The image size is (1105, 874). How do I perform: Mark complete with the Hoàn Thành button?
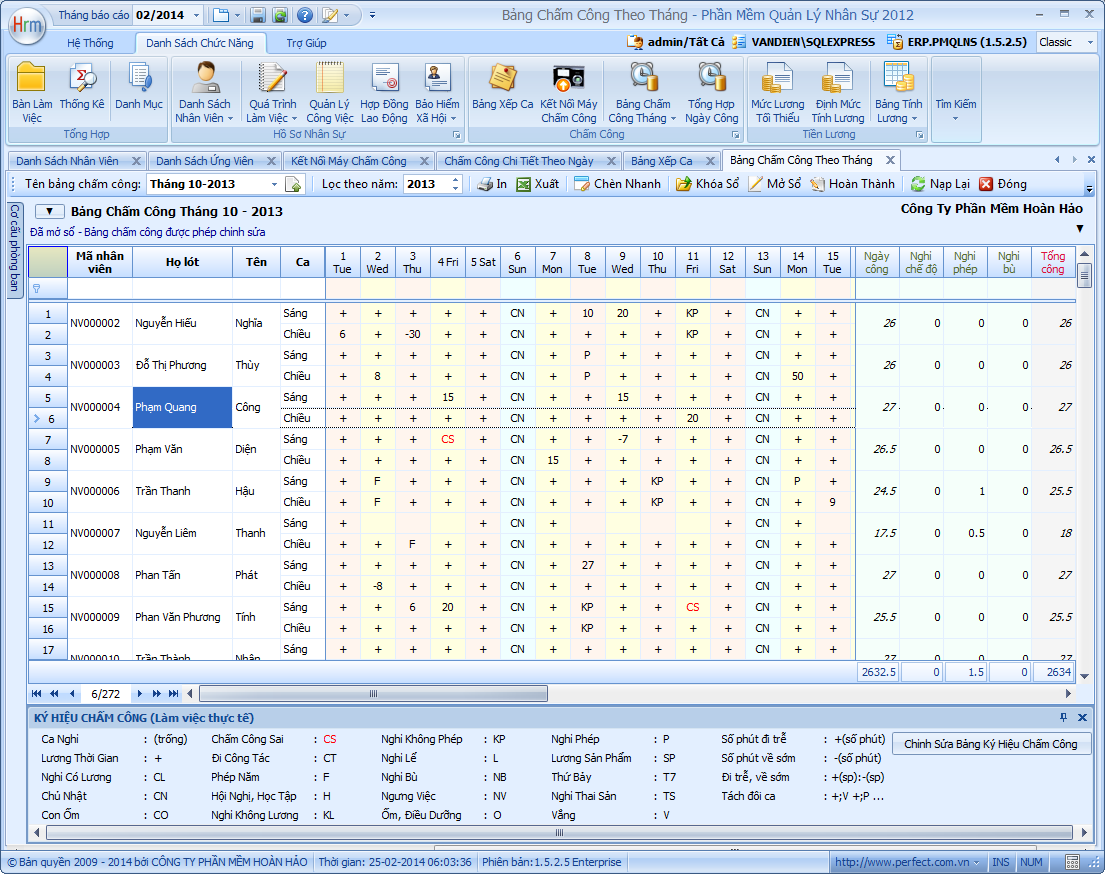pyautogui.click(x=852, y=184)
